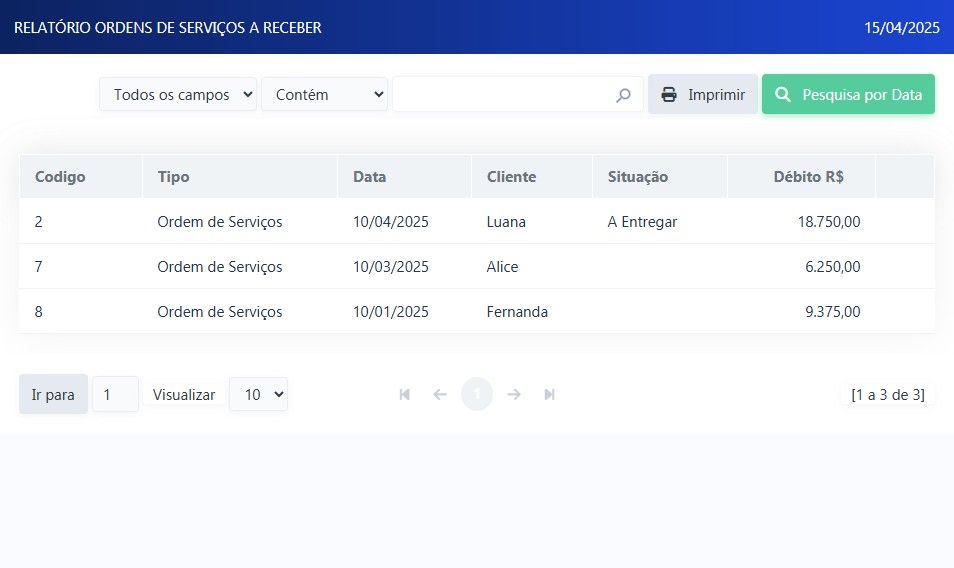Click debit value 6.250,00

833,267
